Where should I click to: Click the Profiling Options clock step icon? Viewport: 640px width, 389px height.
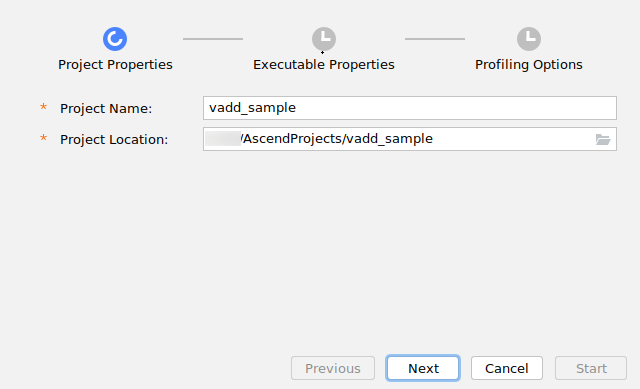[x=529, y=39]
